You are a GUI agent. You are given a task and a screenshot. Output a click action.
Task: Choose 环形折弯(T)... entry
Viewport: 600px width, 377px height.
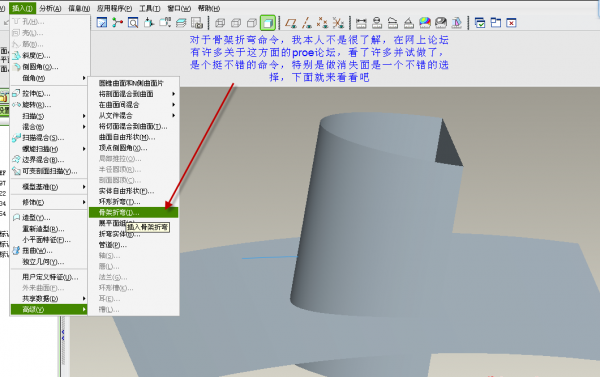point(134,201)
